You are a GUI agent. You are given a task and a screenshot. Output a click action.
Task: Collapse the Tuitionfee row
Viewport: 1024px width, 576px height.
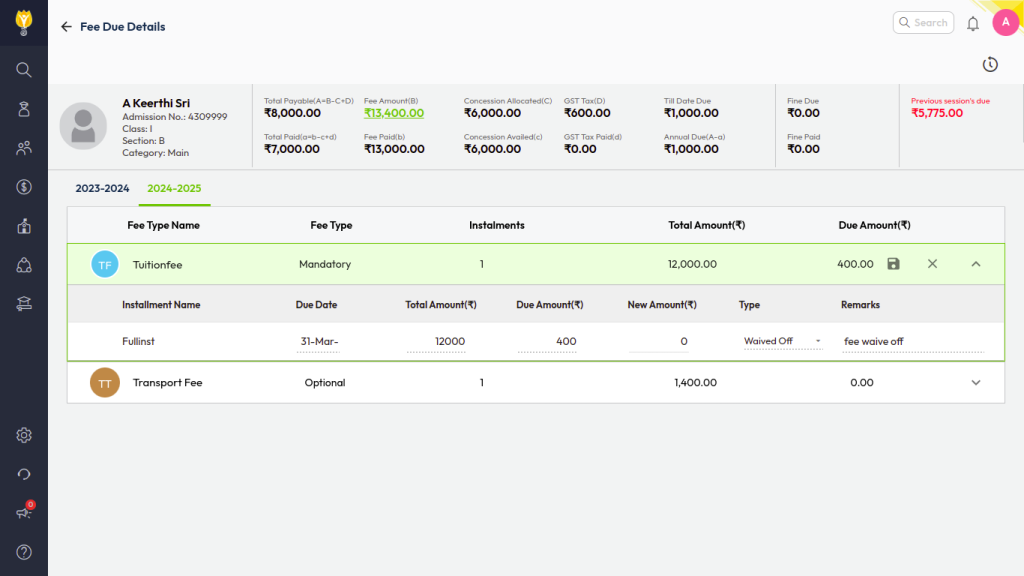[976, 264]
